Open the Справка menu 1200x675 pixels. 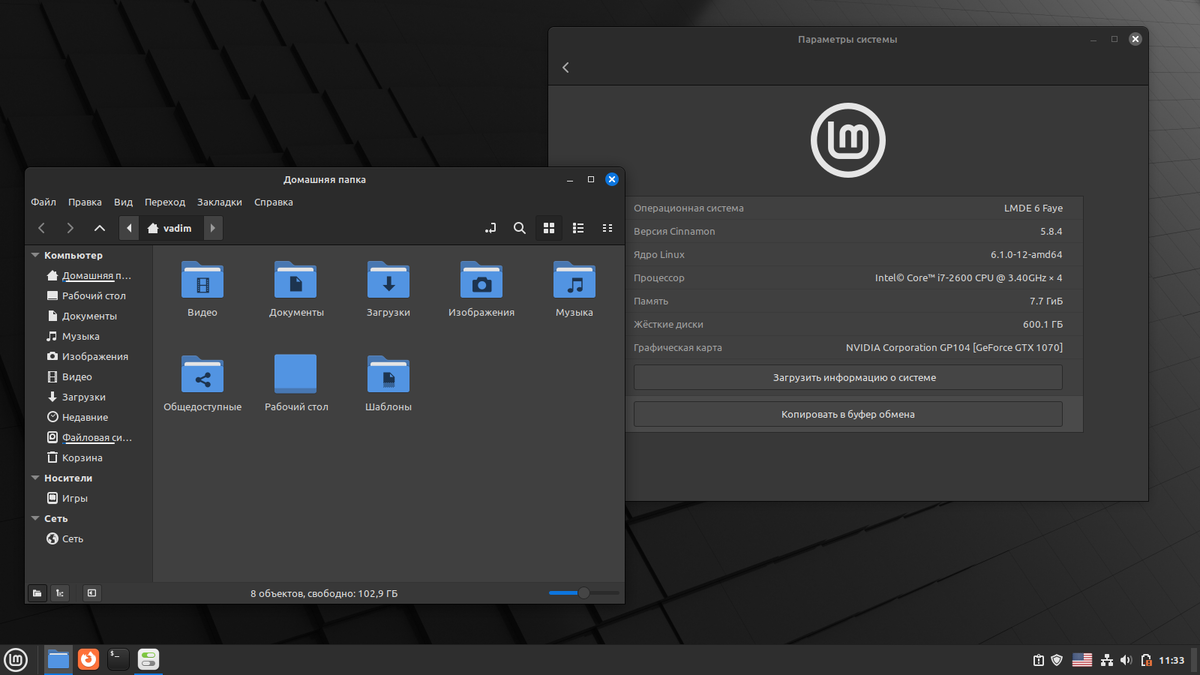(274, 202)
